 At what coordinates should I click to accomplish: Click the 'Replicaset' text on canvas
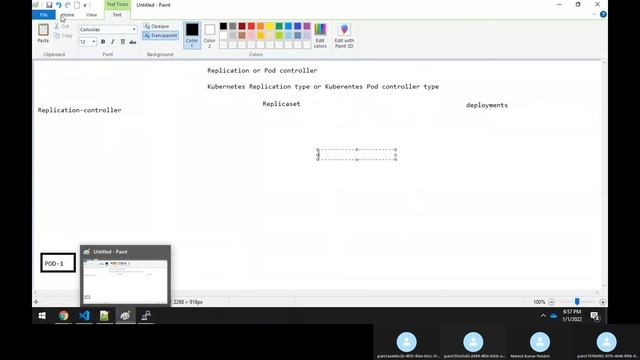point(281,104)
